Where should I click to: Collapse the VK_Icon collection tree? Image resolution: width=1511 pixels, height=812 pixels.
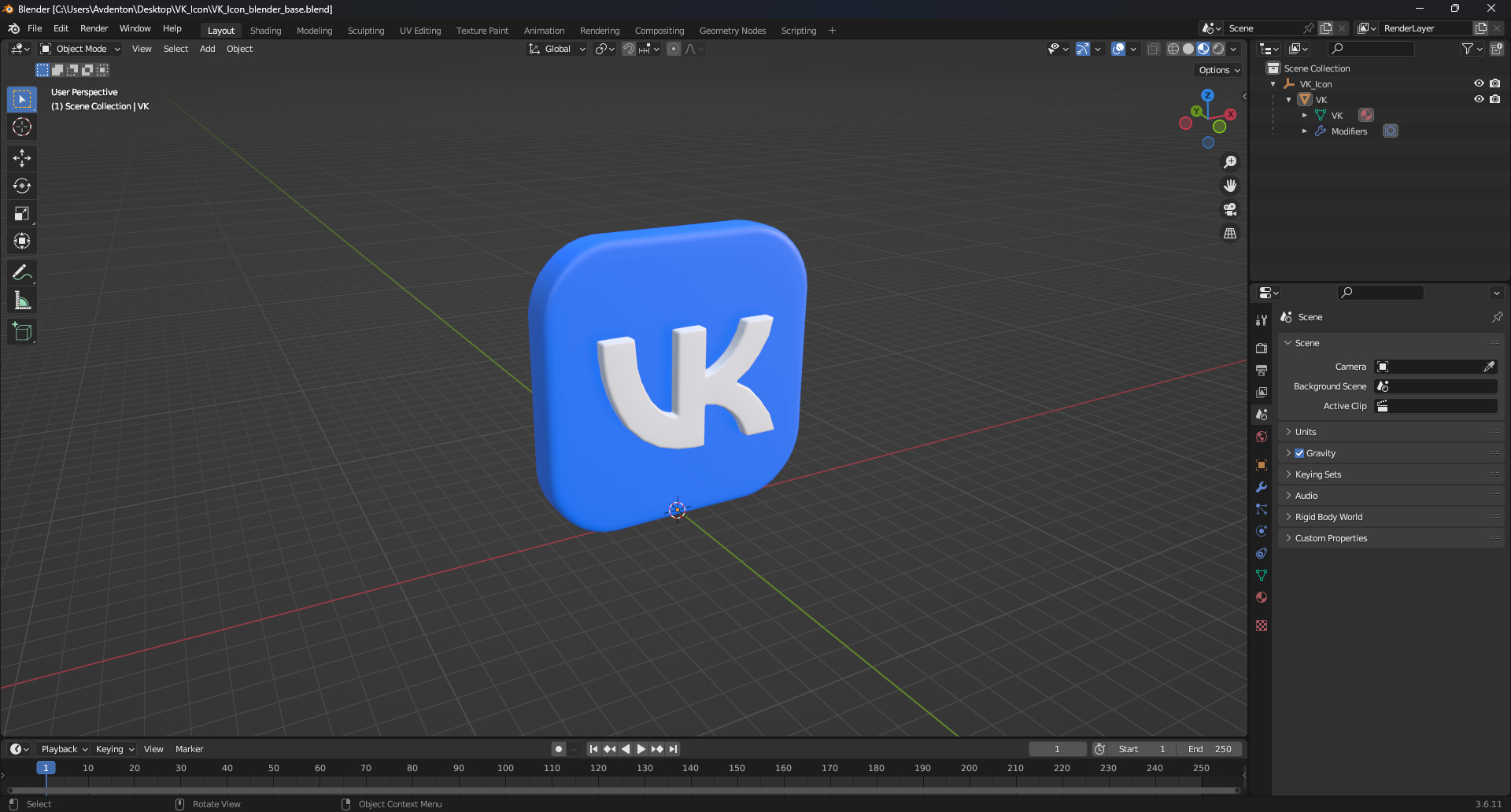click(x=1273, y=84)
